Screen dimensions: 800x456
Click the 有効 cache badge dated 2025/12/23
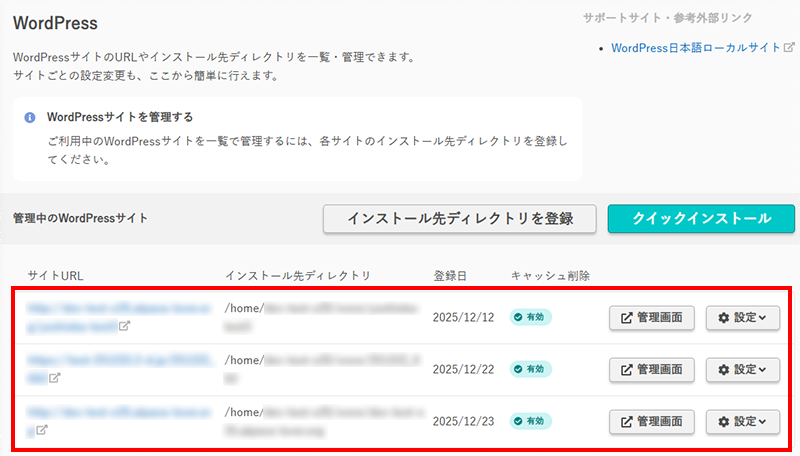(531, 421)
